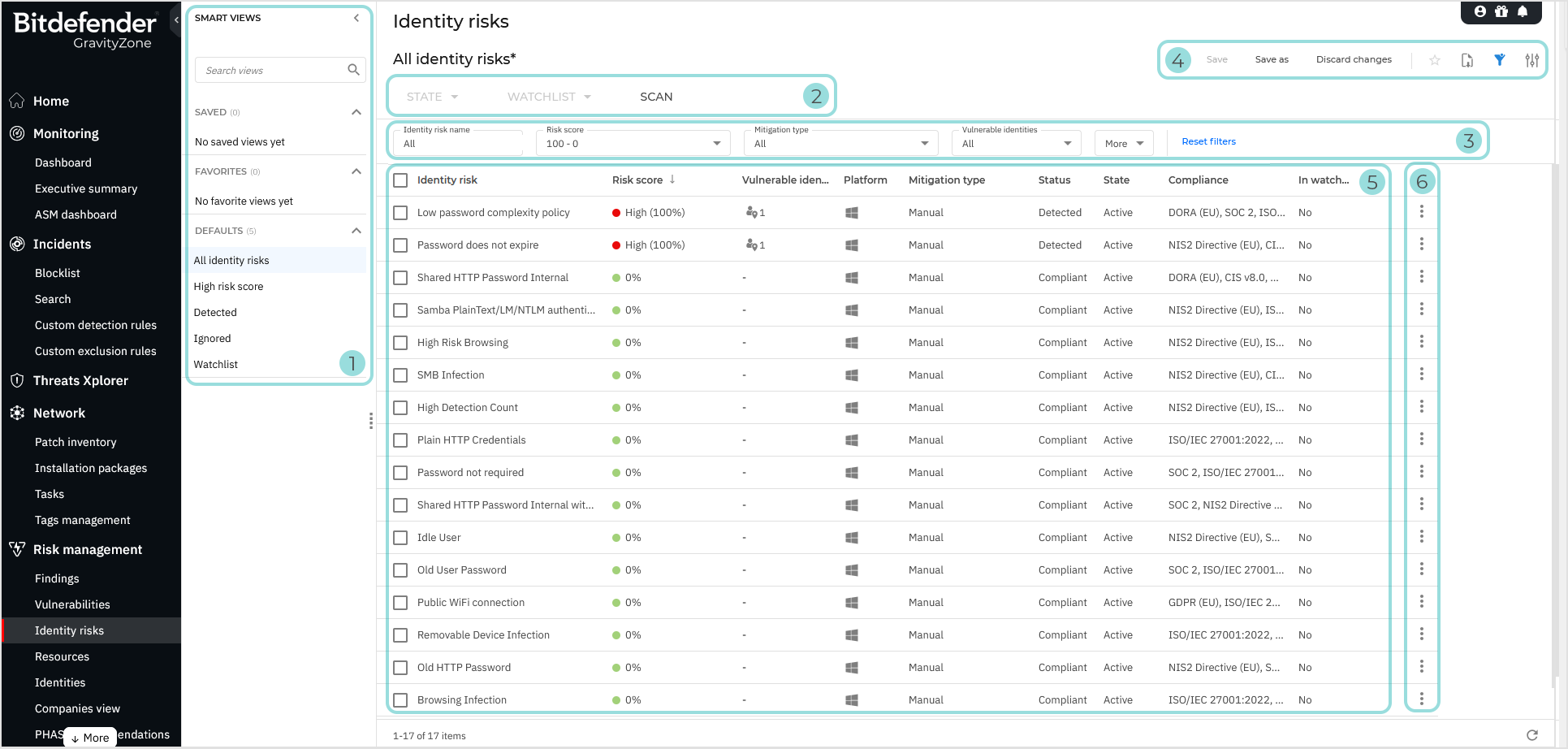
Task: Select Threats Xplorer in the sidebar
Action: pyautogui.click(x=80, y=380)
